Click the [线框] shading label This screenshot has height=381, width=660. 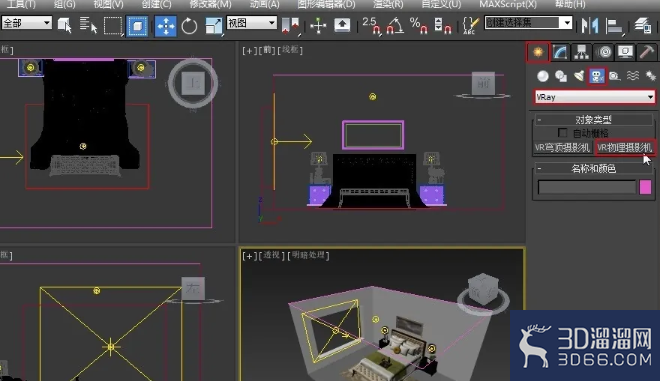pos(290,50)
